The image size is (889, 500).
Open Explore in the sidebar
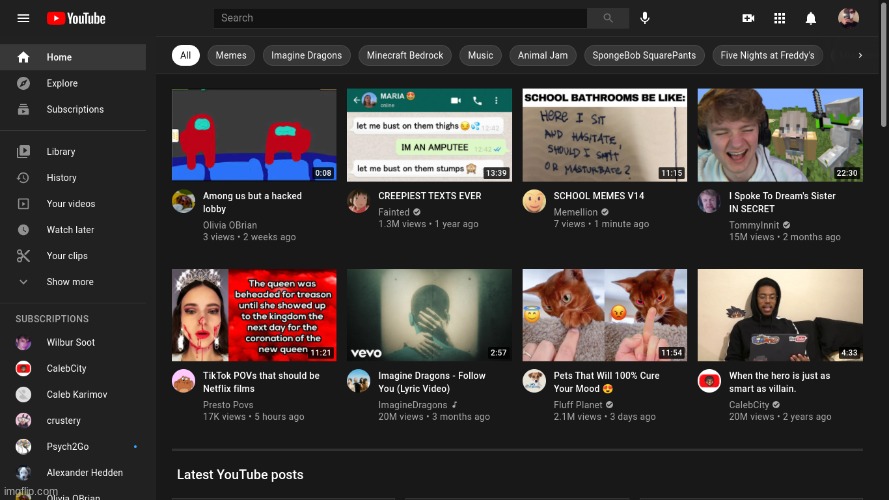click(x=73, y=83)
